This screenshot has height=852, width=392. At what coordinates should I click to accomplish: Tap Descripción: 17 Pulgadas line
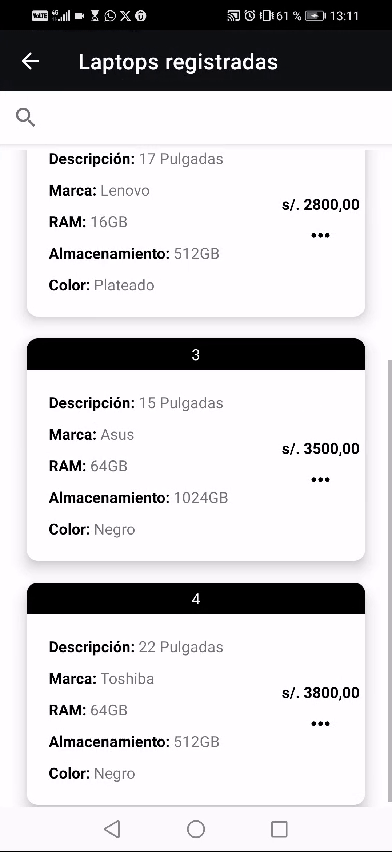[136, 159]
